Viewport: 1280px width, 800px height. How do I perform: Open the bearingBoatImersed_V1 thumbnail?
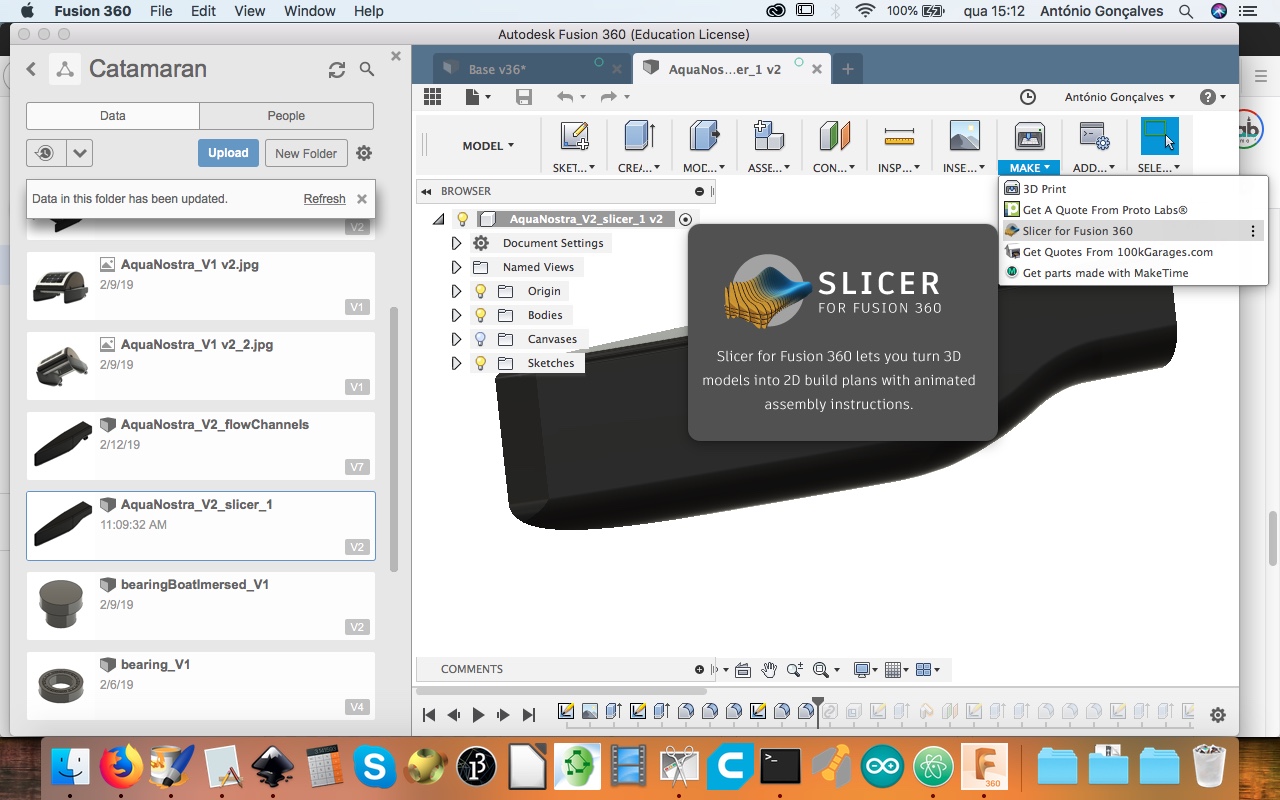62,604
